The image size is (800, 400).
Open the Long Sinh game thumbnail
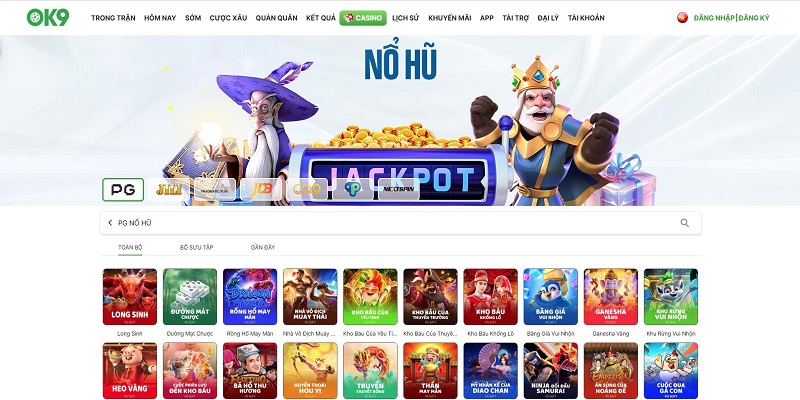pos(130,297)
